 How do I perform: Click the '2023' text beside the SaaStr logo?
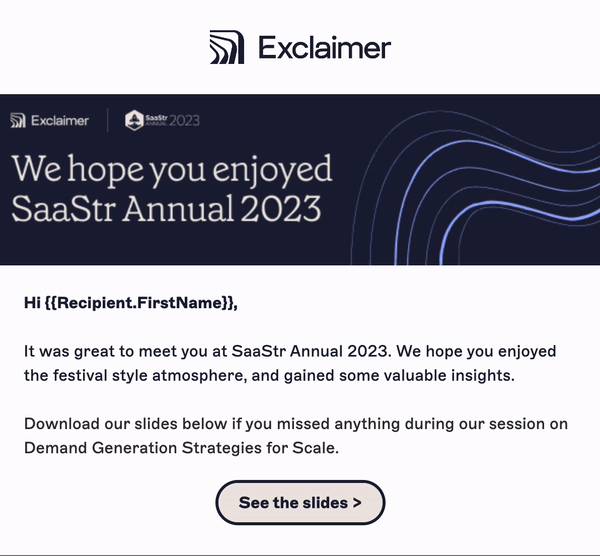click(184, 121)
